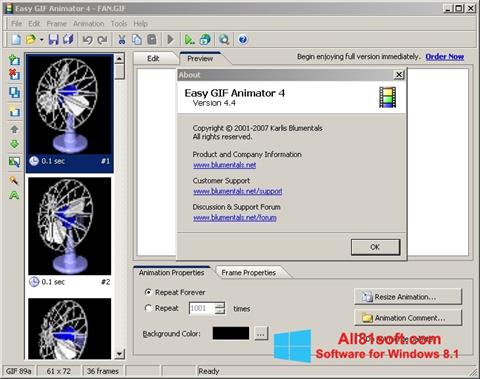Screen dimensions: 480x379
Task: Click the Resize Animation button
Action: point(408,297)
